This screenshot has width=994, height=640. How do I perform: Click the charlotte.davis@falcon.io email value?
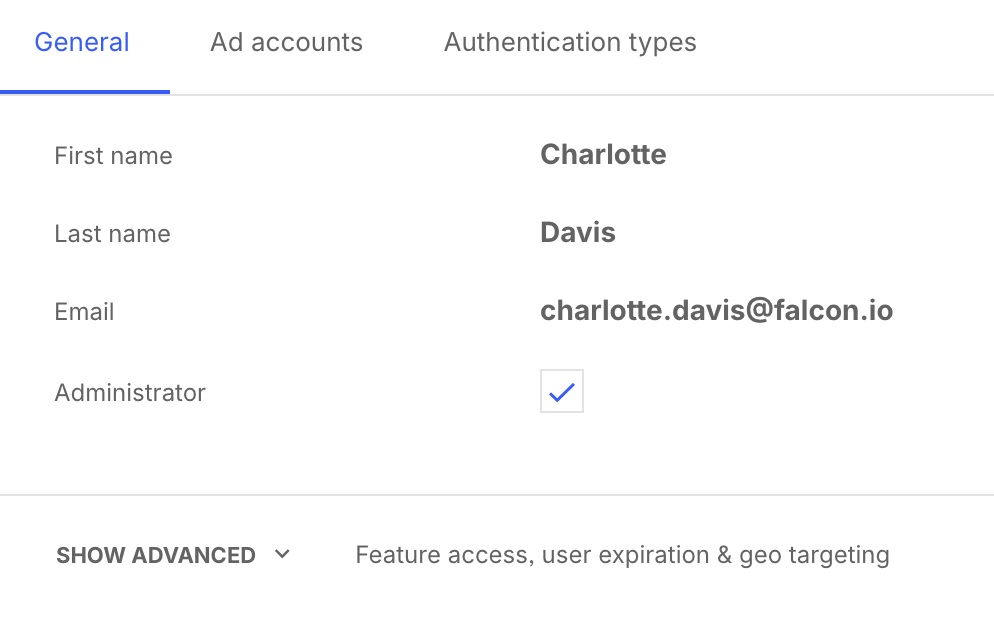coord(716,310)
